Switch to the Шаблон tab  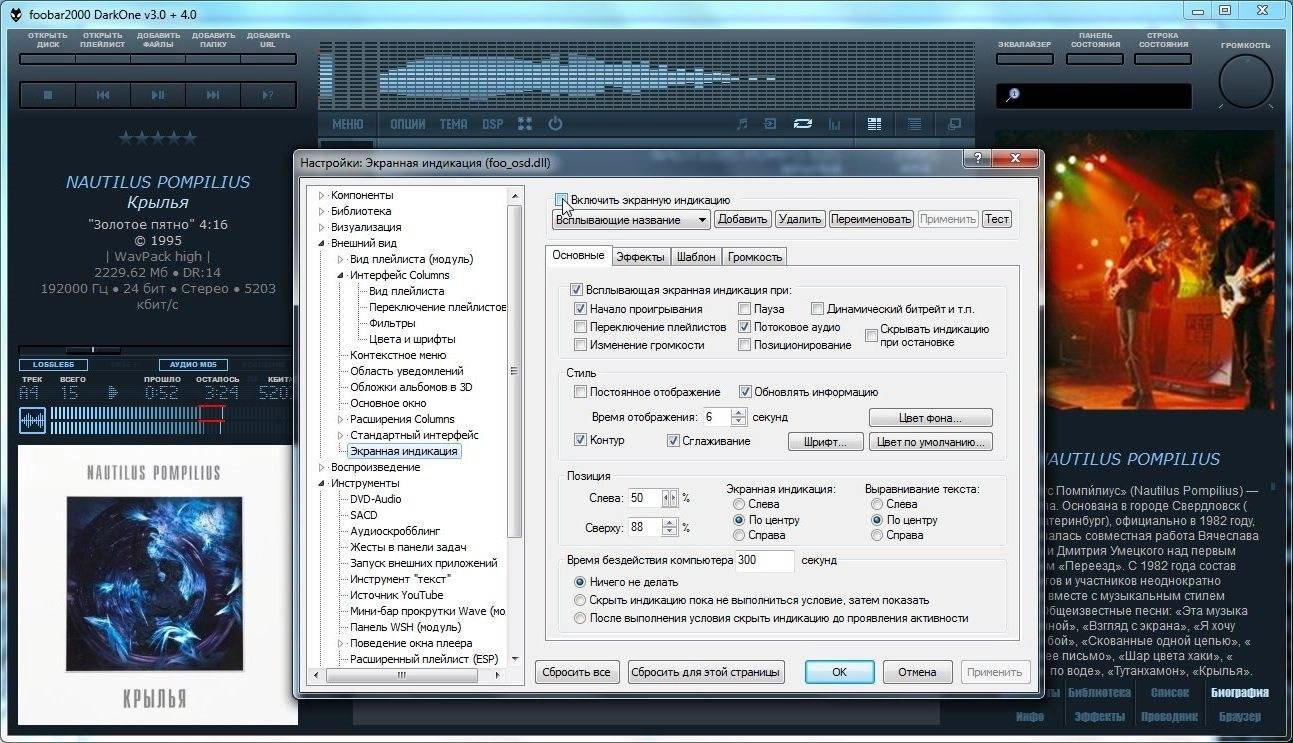[x=696, y=256]
